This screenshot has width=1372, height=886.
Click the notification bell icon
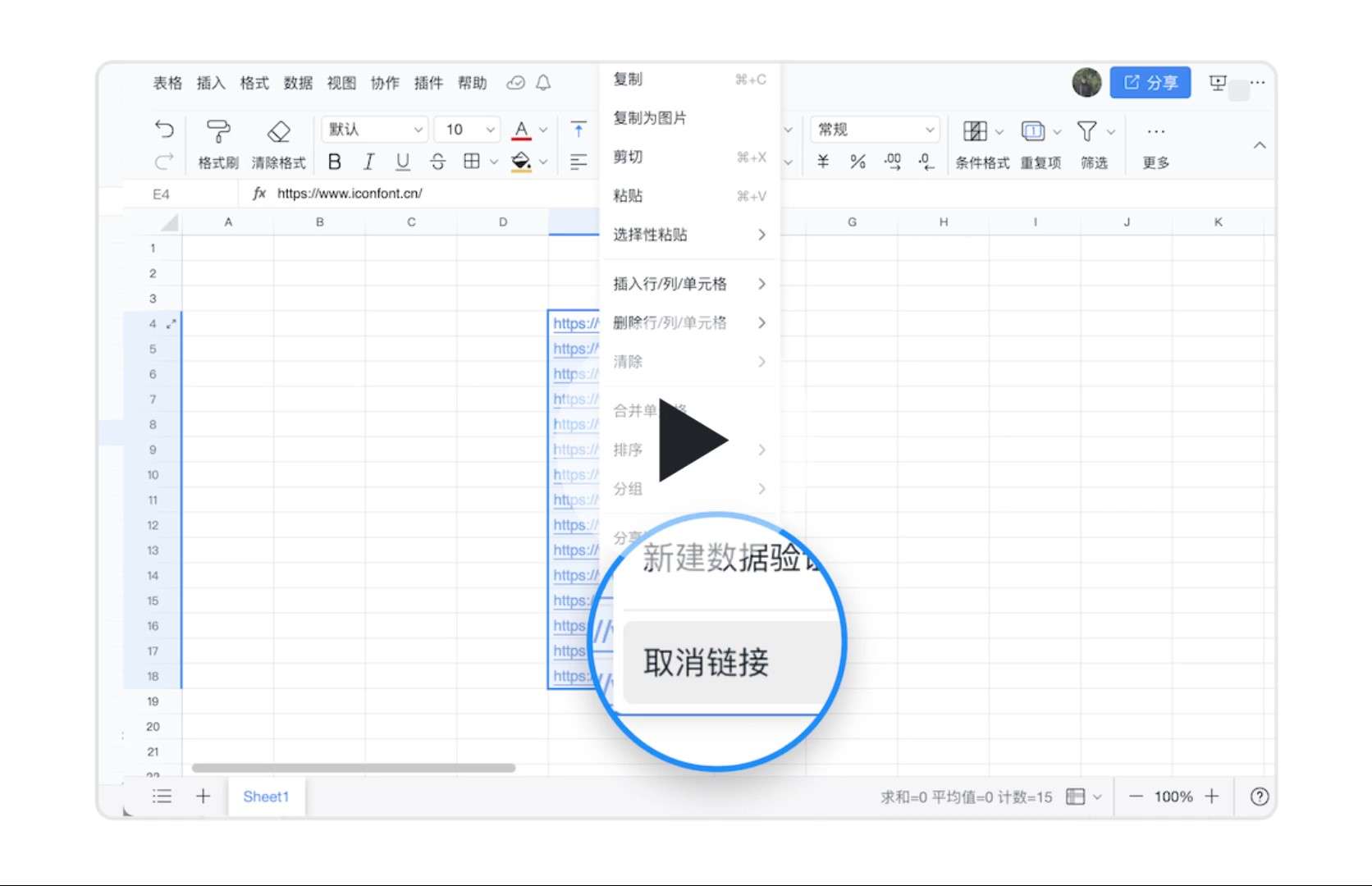543,83
